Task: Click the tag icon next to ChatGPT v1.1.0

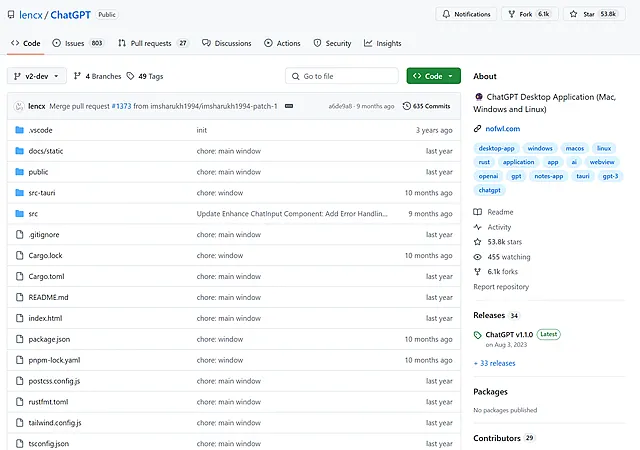Action: coord(478,335)
